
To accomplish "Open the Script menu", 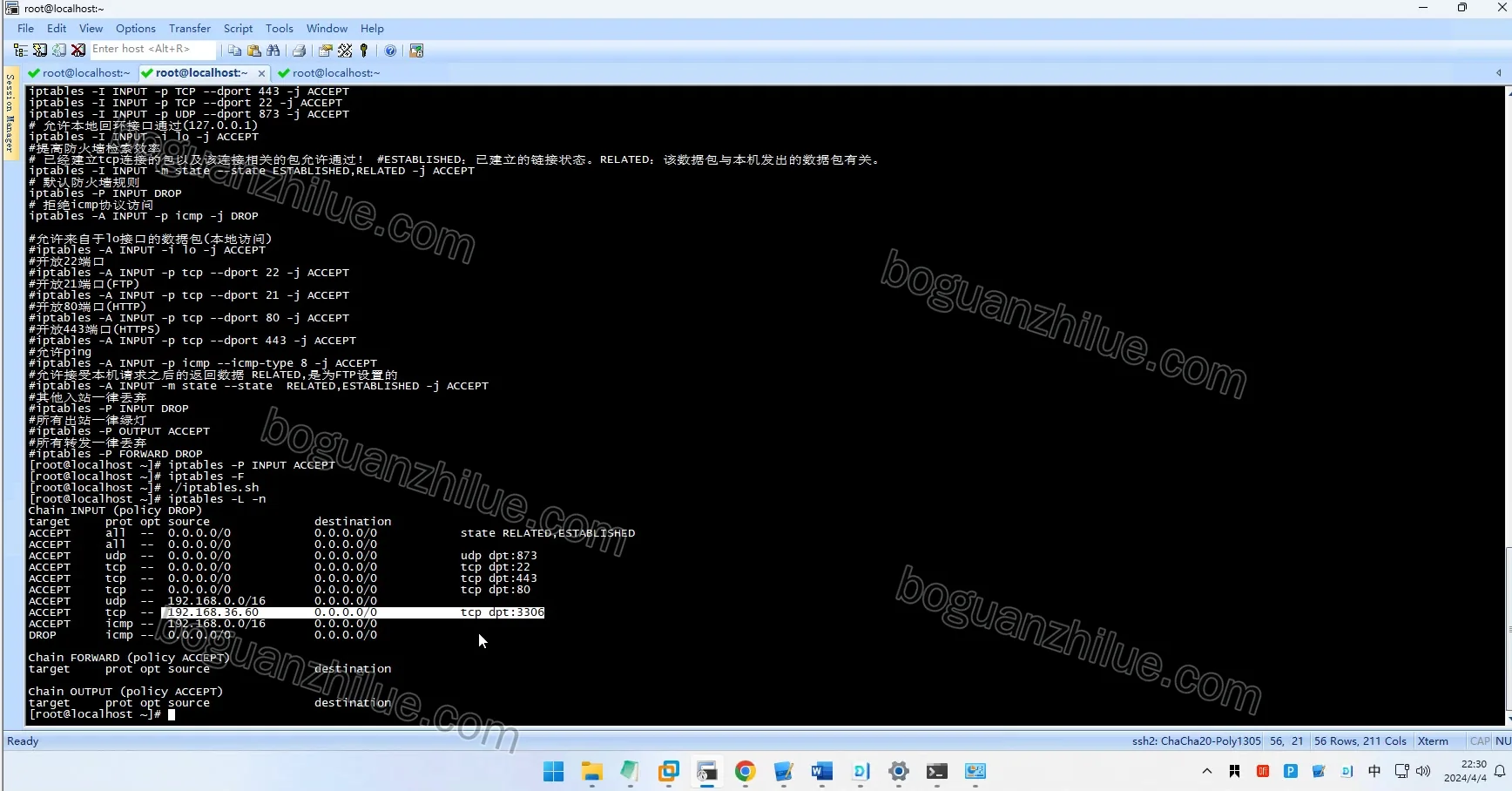I will click(238, 29).
